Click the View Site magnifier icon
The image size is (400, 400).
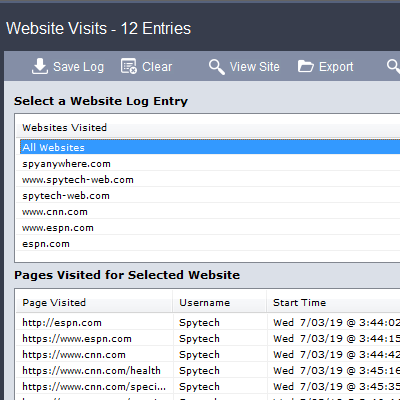click(x=217, y=67)
